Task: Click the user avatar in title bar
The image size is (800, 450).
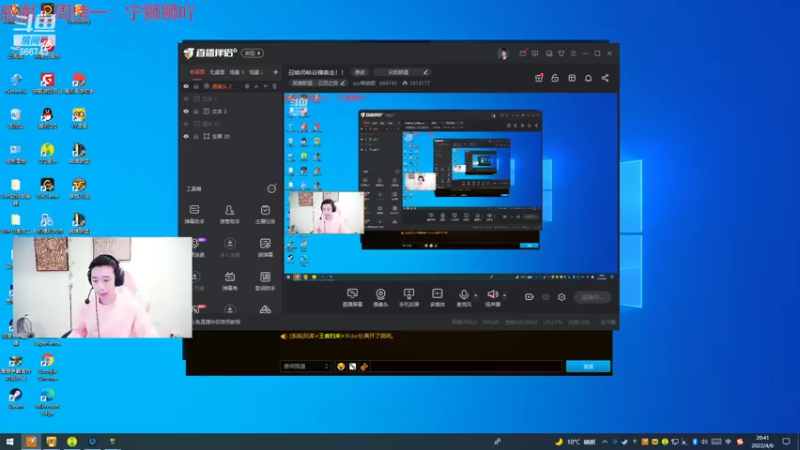Action: tap(503, 53)
